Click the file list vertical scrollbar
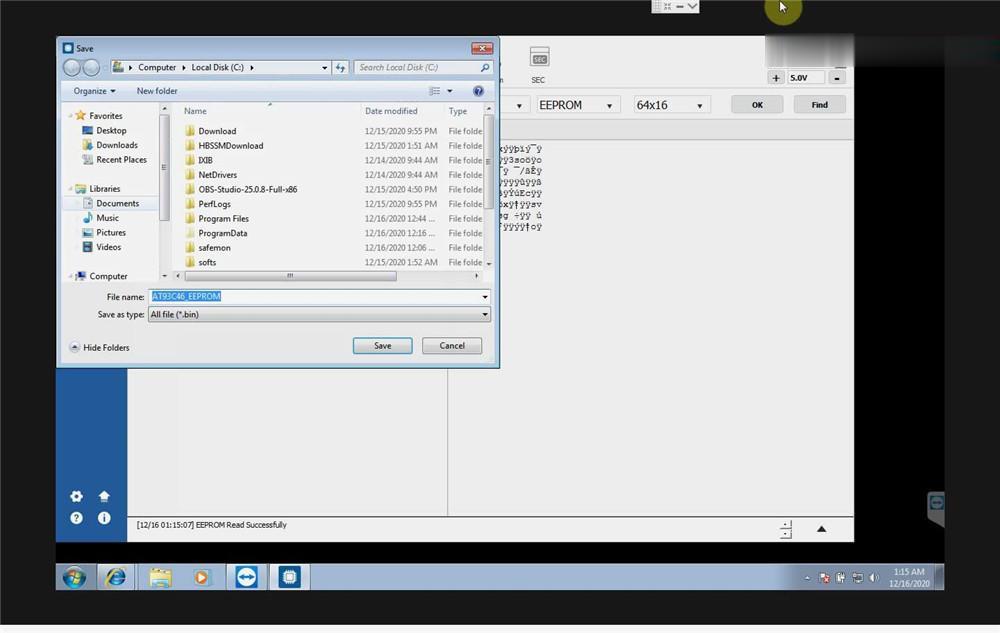 click(x=489, y=162)
